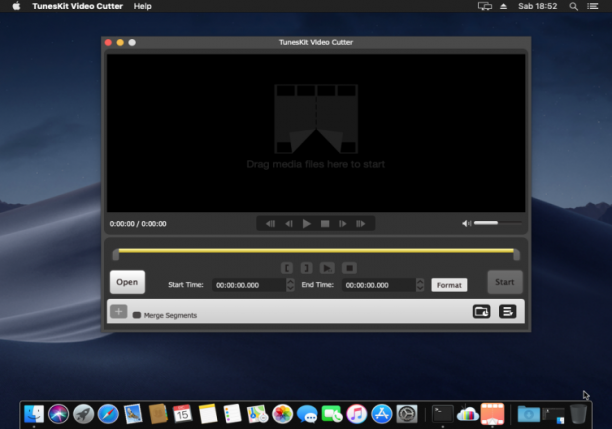Jump to previous segment with the leftmost playback icon
This screenshot has width=612, height=429.
tap(270, 224)
